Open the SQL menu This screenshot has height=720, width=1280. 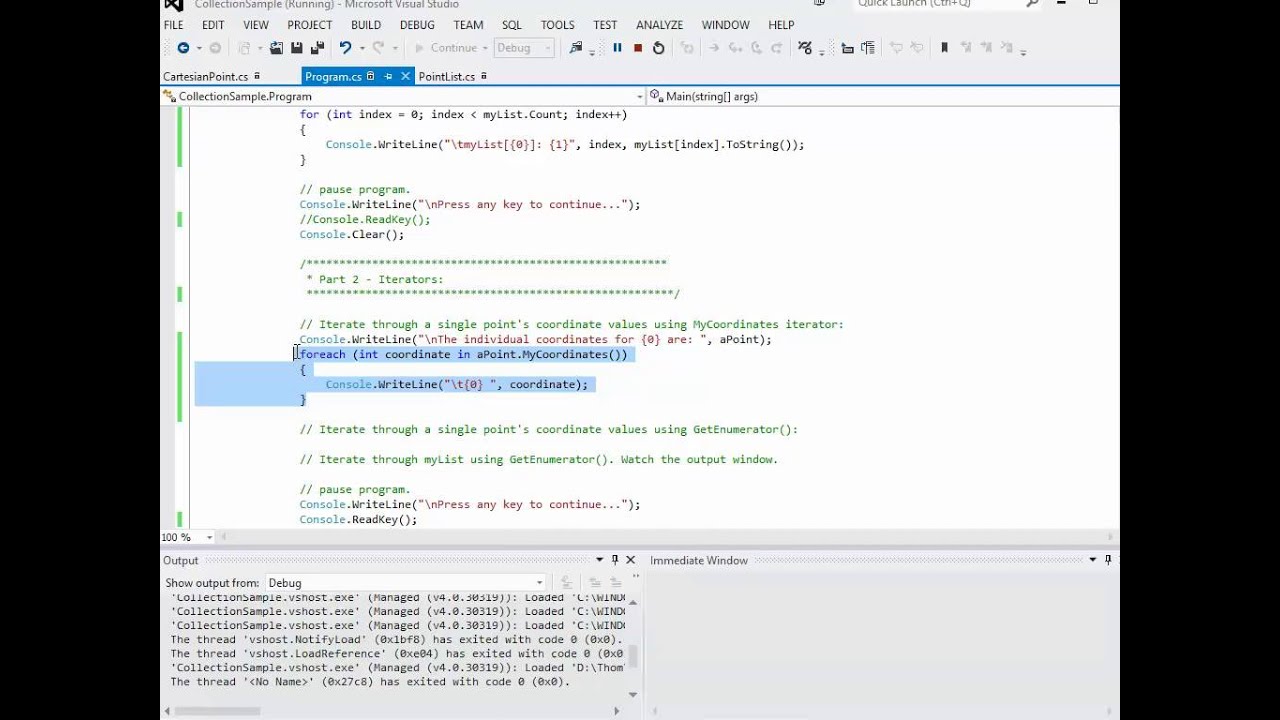tap(512, 25)
